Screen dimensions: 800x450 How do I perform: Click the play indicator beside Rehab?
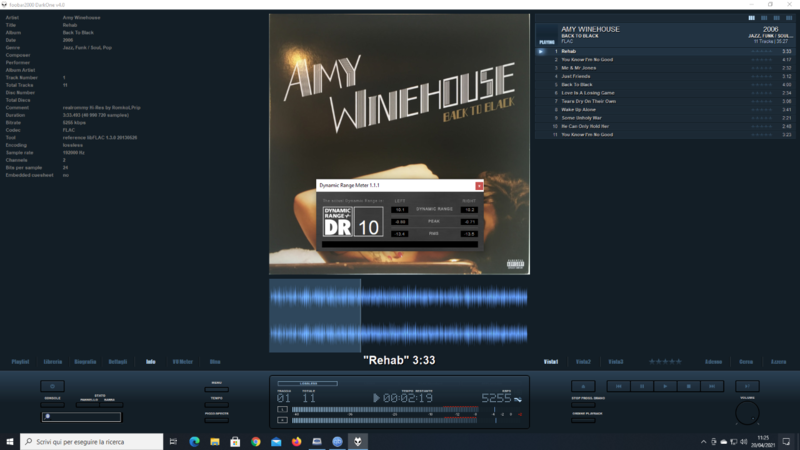(x=541, y=51)
